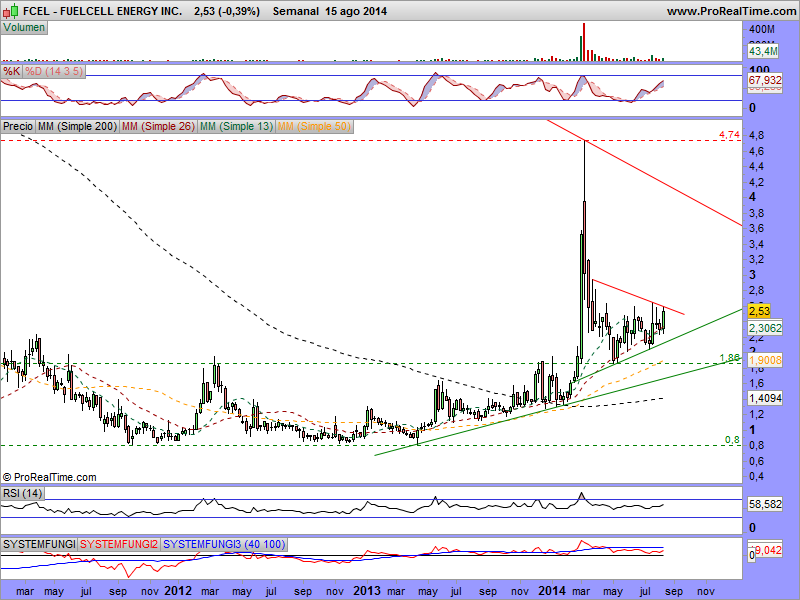Click the FCEL - FUELCELL ENERGY INC. title
The image size is (800, 600).
click(x=103, y=11)
